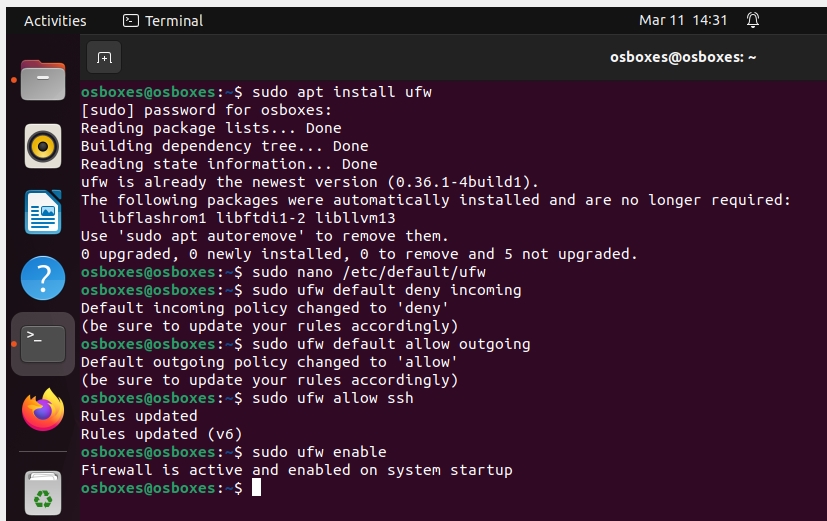Click the notification bell icon
This screenshot has height=521, width=827.
pyautogui.click(x=753, y=20)
